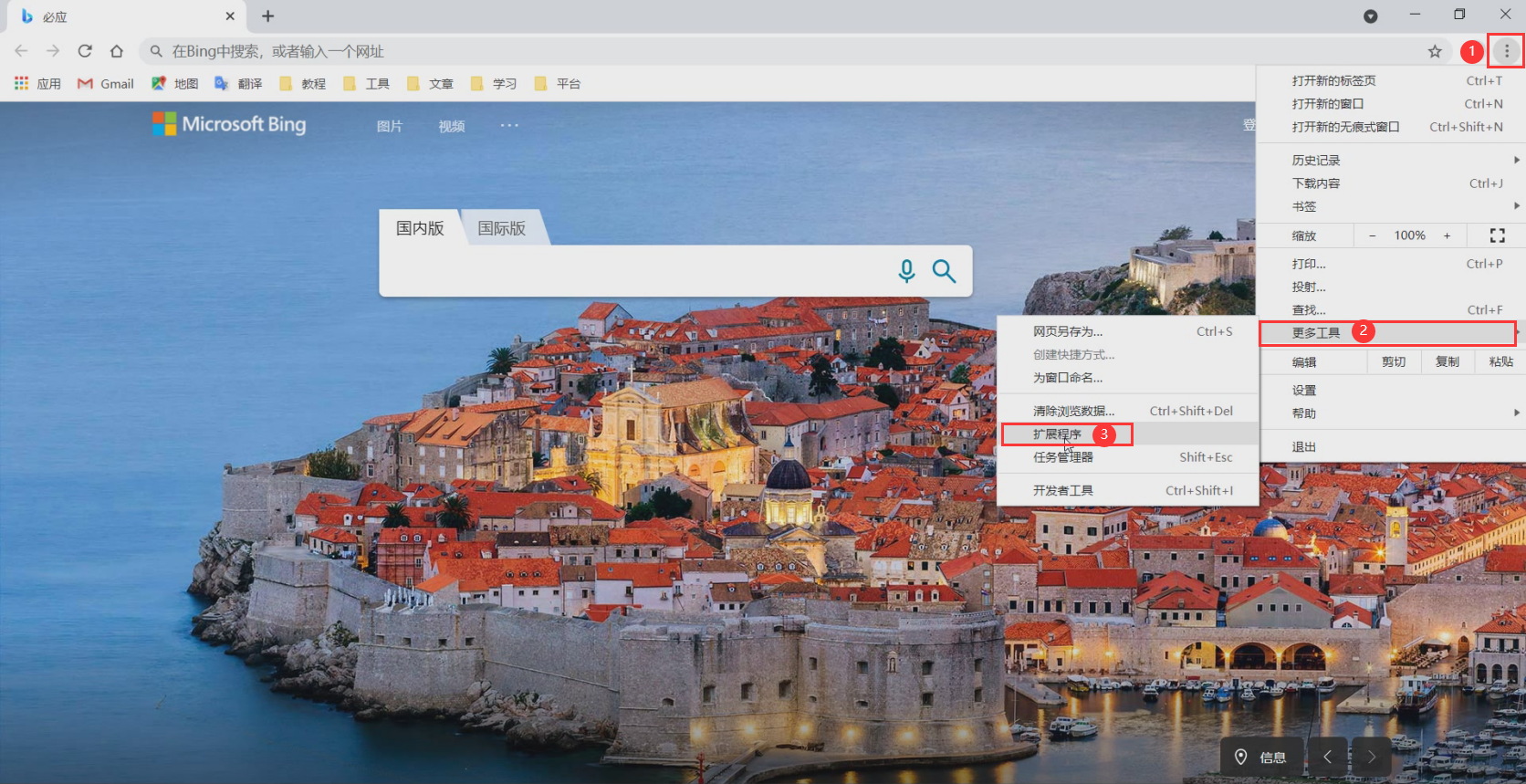Image resolution: width=1526 pixels, height=784 pixels.
Task: Enter fullscreen with the zoom-row icon
Action: (1497, 235)
